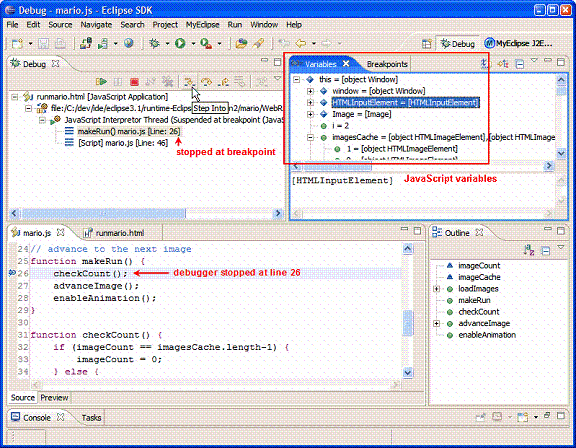
Task: Expand the 'Image = [Image]' variable
Action: pyautogui.click(x=310, y=114)
